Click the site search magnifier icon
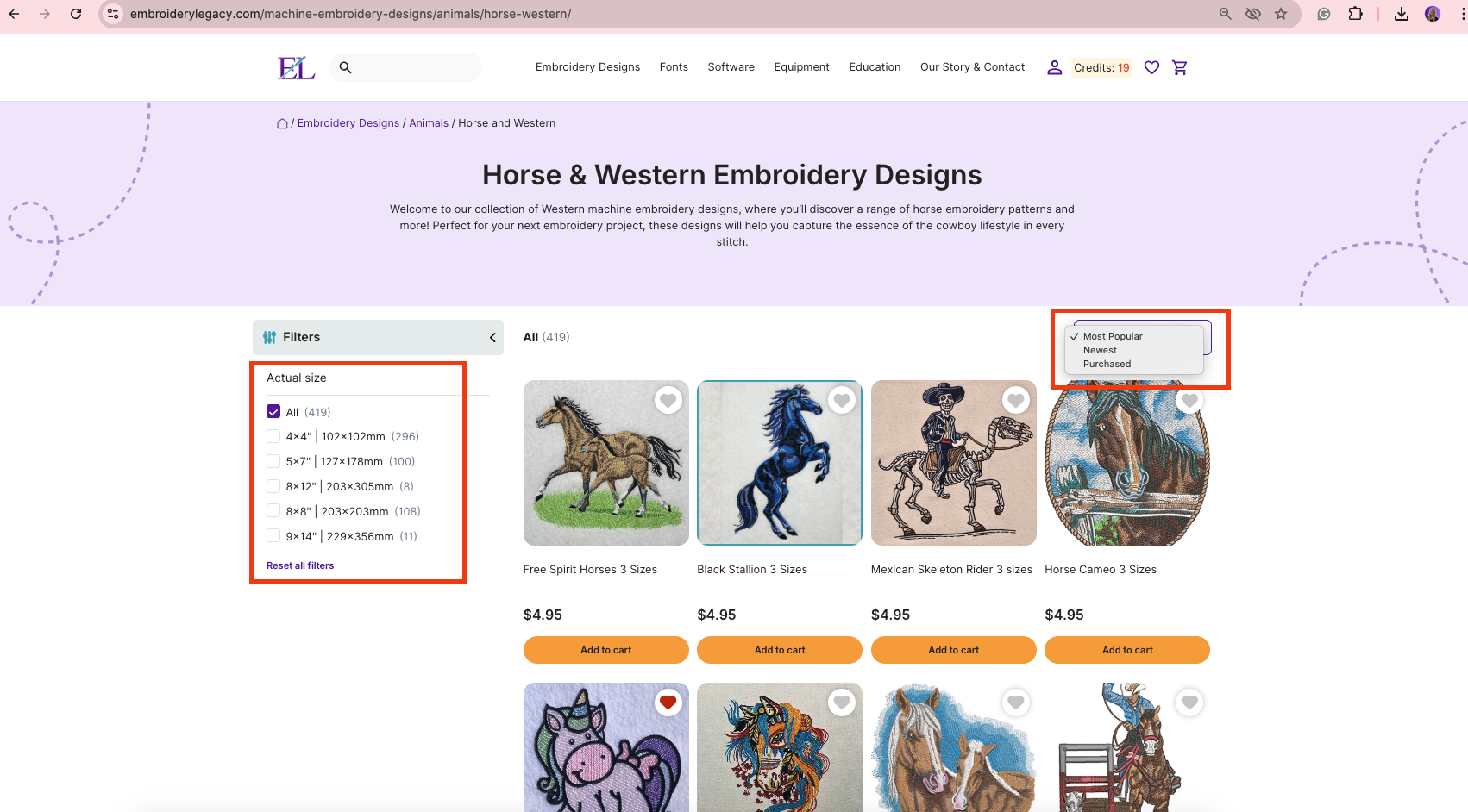 point(345,67)
